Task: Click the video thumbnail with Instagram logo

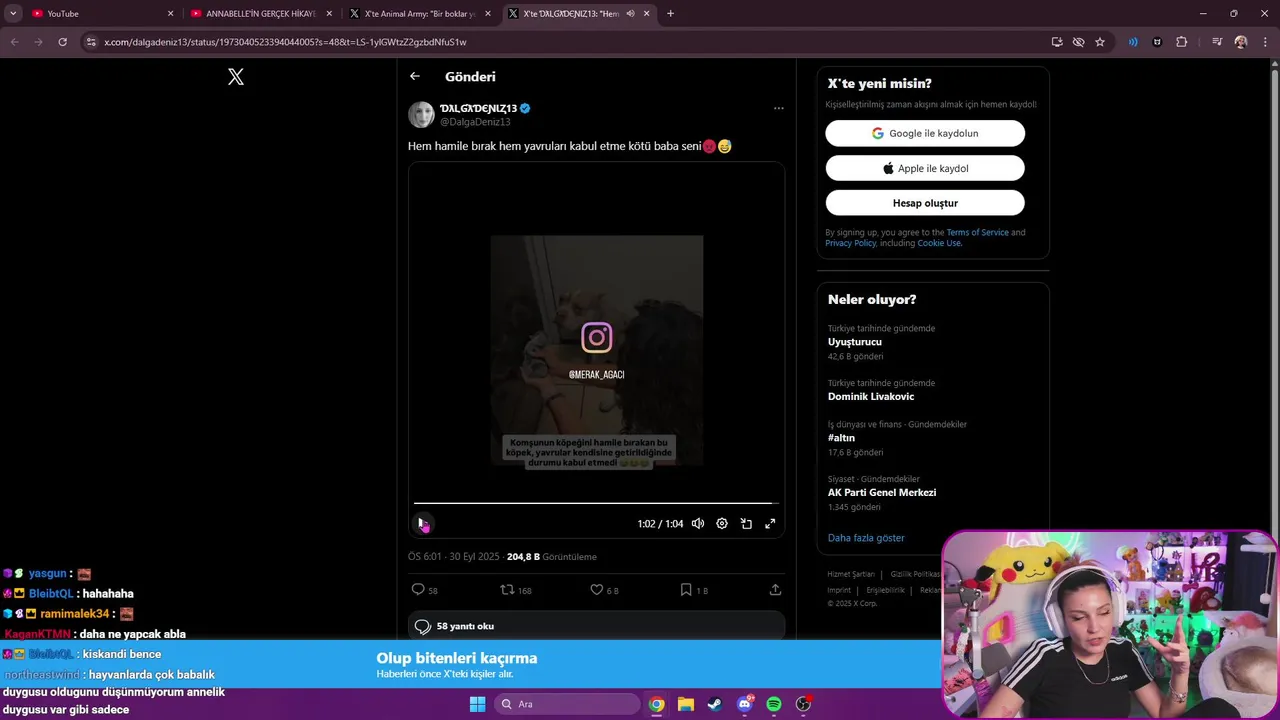Action: click(x=597, y=350)
